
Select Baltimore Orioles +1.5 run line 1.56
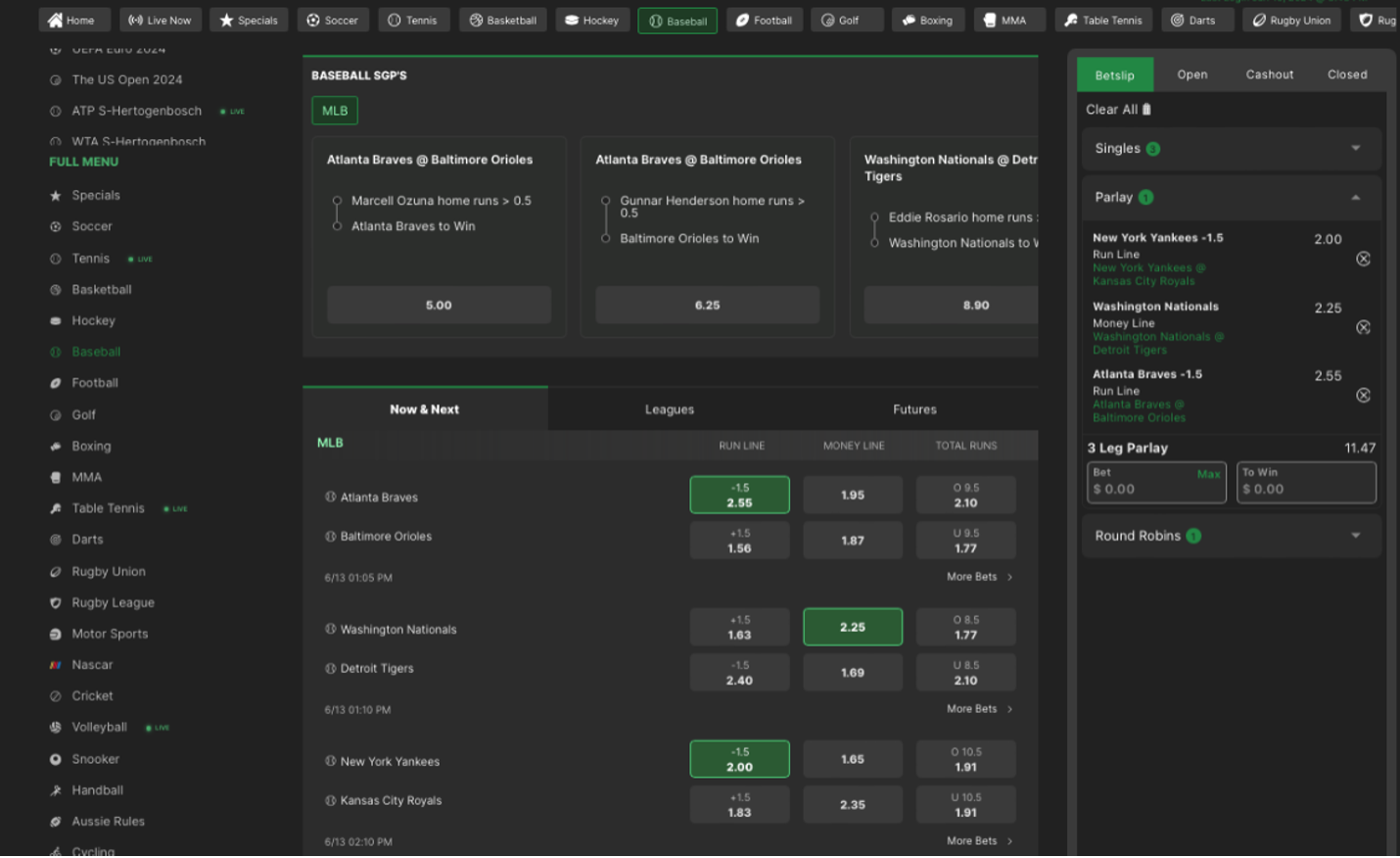tap(739, 541)
